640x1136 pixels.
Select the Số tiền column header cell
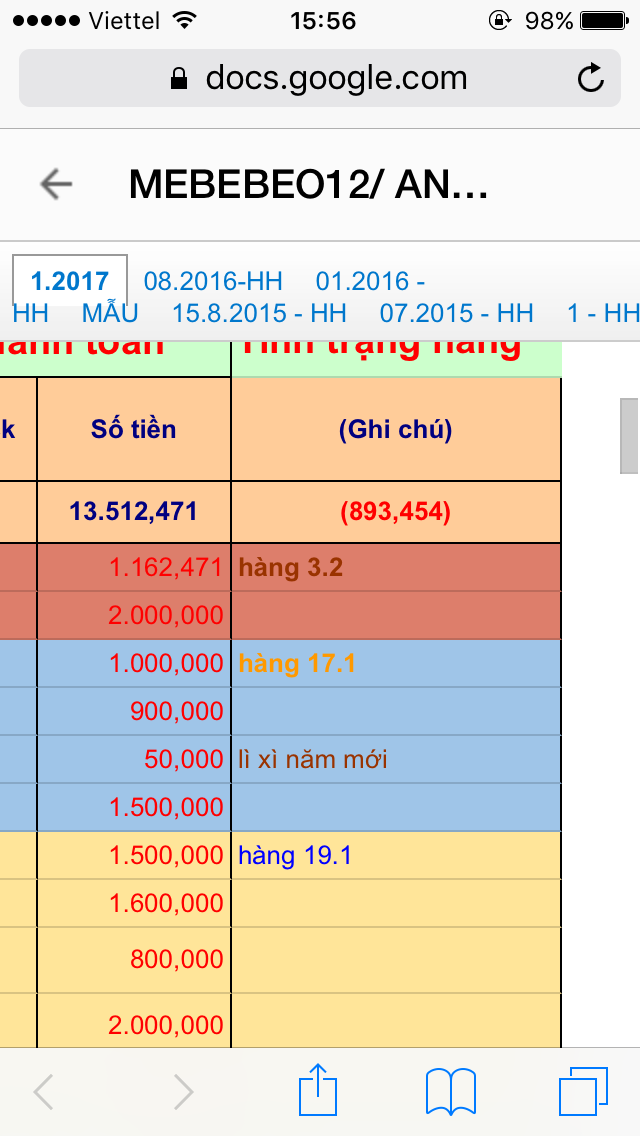coord(134,430)
